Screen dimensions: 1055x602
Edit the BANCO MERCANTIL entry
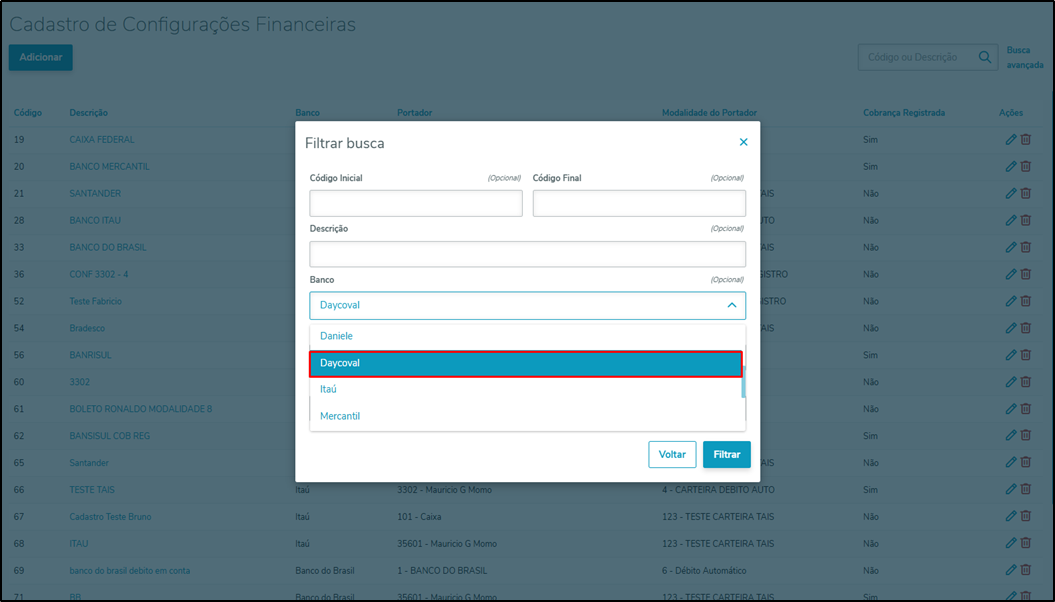click(1011, 166)
